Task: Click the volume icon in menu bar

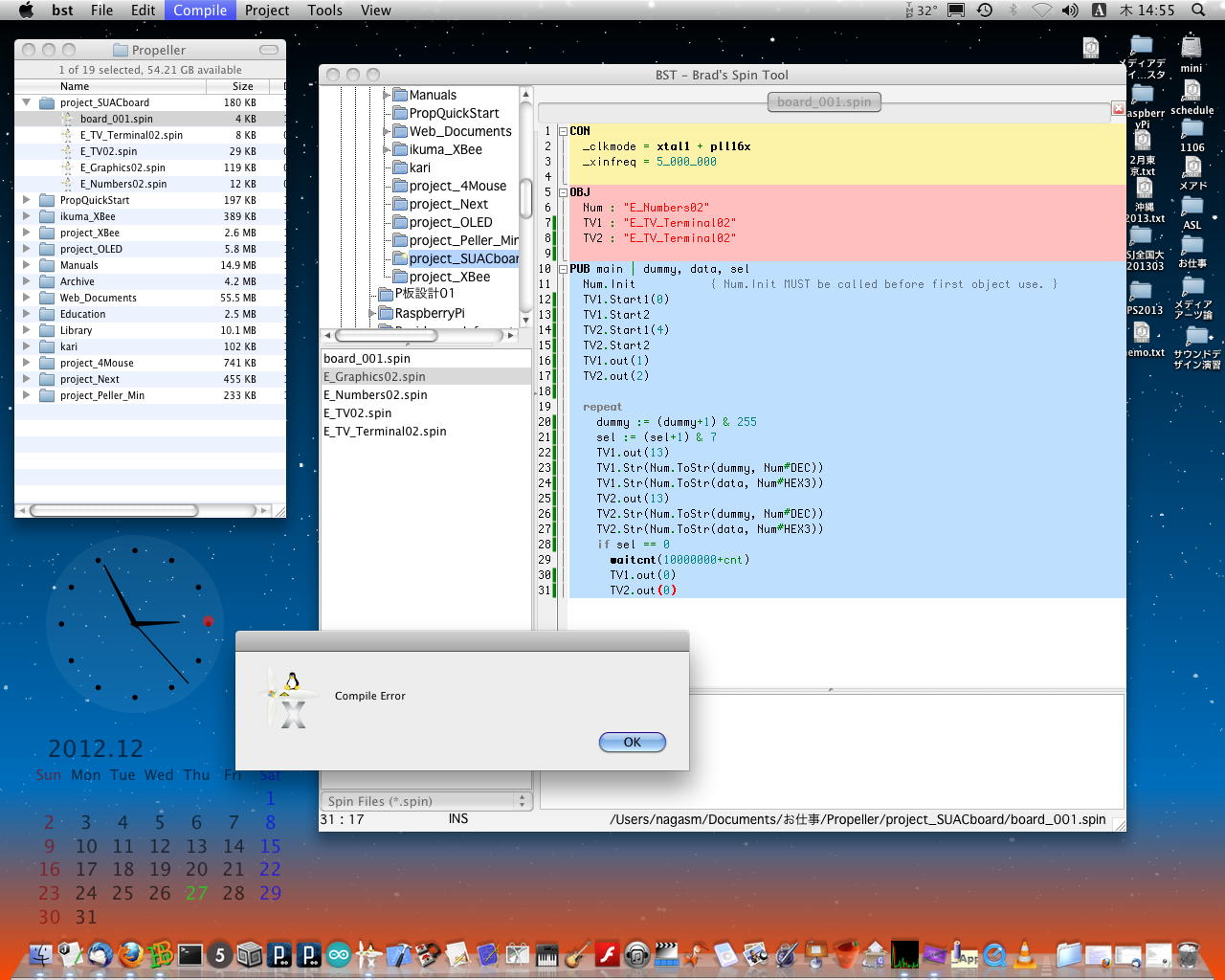Action: coord(1070,11)
